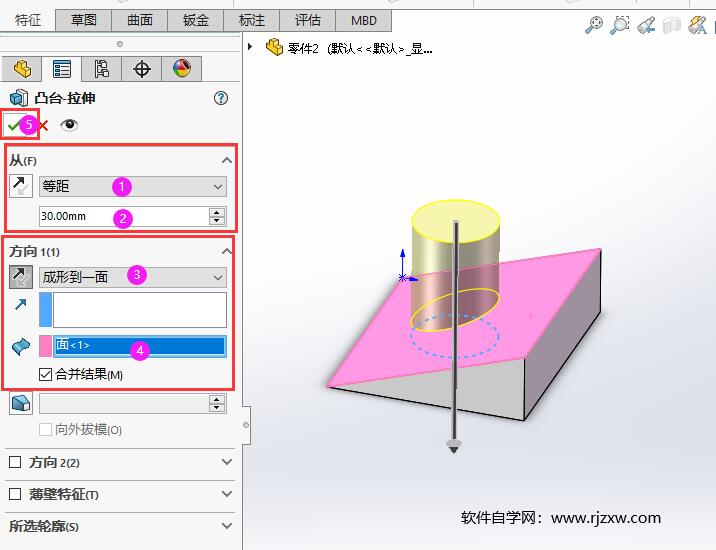Image resolution: width=716 pixels, height=550 pixels.
Task: Click the spinner arrows of the 30.00mm offset
Action: [217, 216]
